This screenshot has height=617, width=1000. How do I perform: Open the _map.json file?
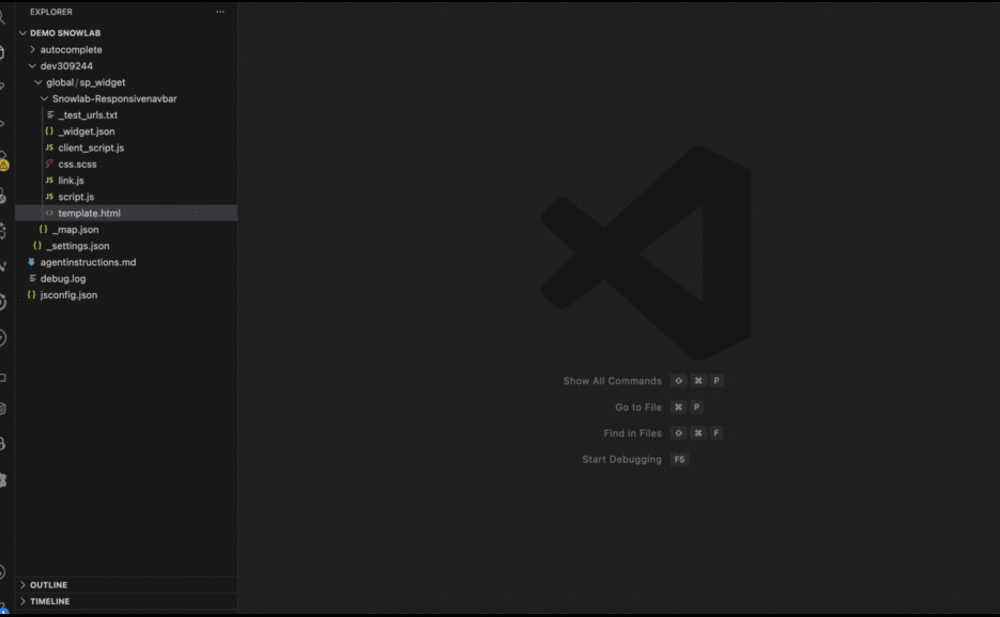pyautogui.click(x=75, y=230)
